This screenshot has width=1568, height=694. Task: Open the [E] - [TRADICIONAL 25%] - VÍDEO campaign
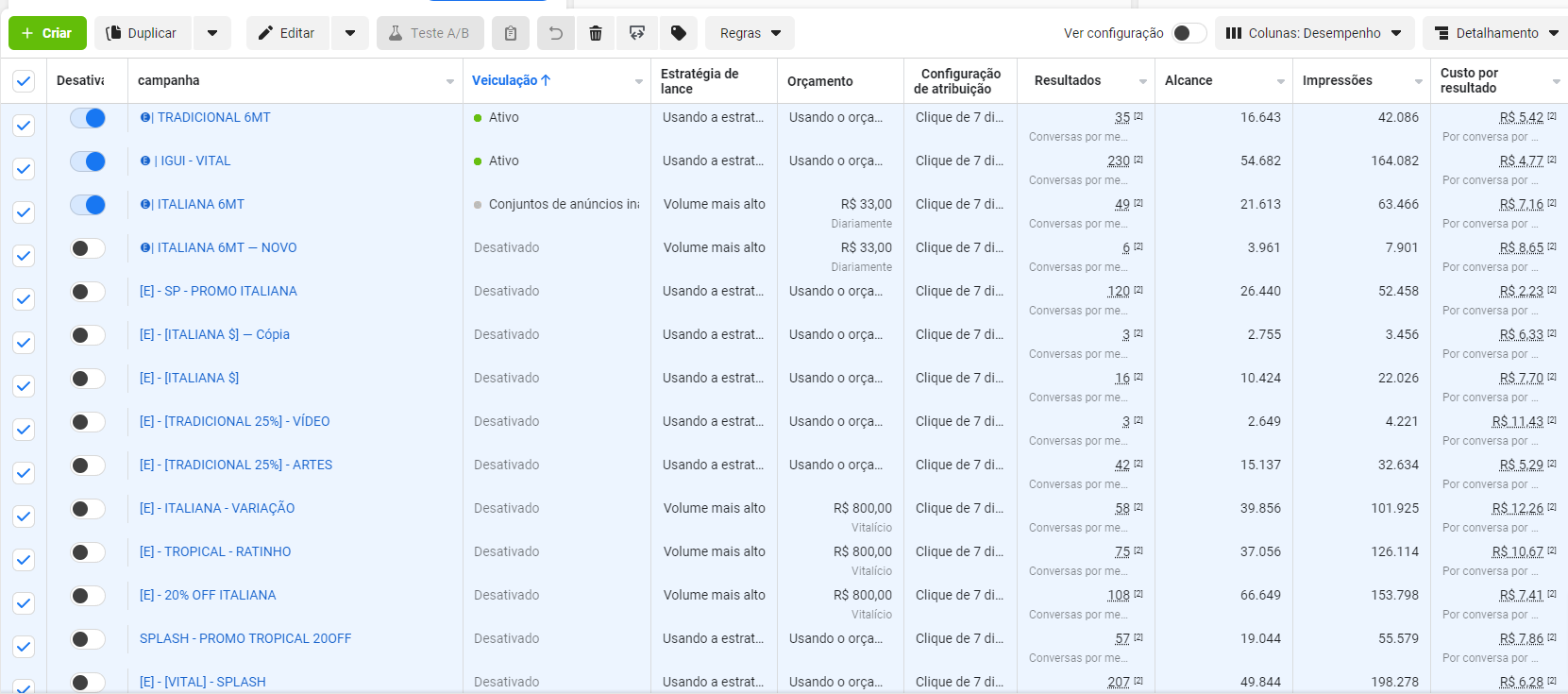235,421
